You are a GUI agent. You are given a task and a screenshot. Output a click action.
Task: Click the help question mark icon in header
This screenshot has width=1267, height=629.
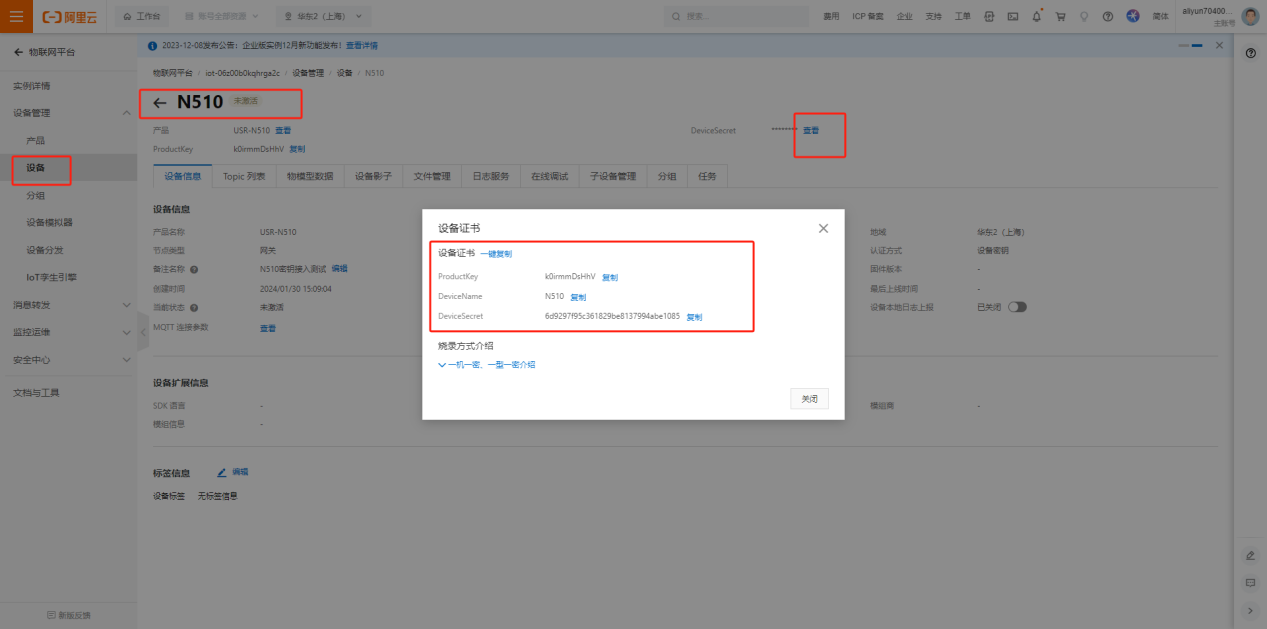coord(1107,16)
